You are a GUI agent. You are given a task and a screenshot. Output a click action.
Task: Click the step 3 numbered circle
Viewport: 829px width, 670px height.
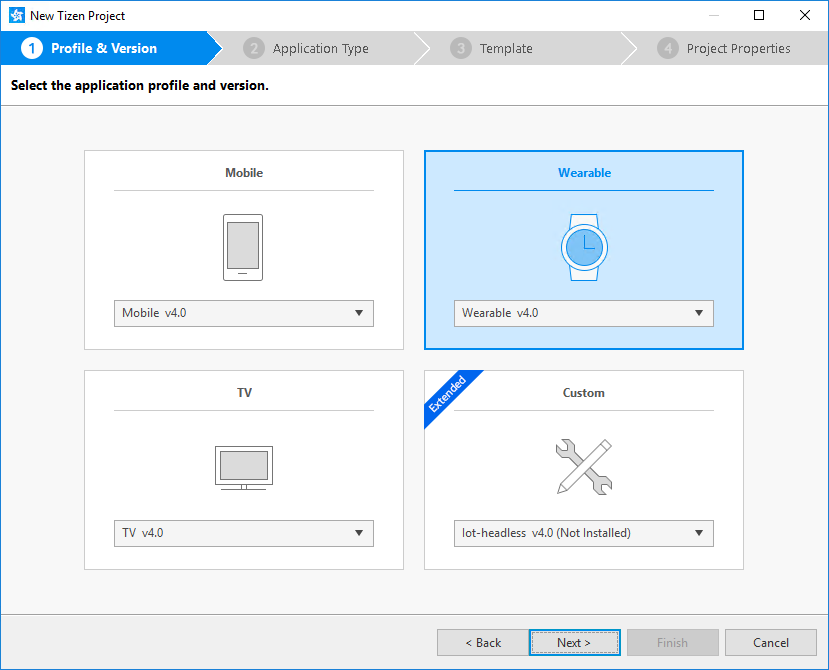[460, 47]
